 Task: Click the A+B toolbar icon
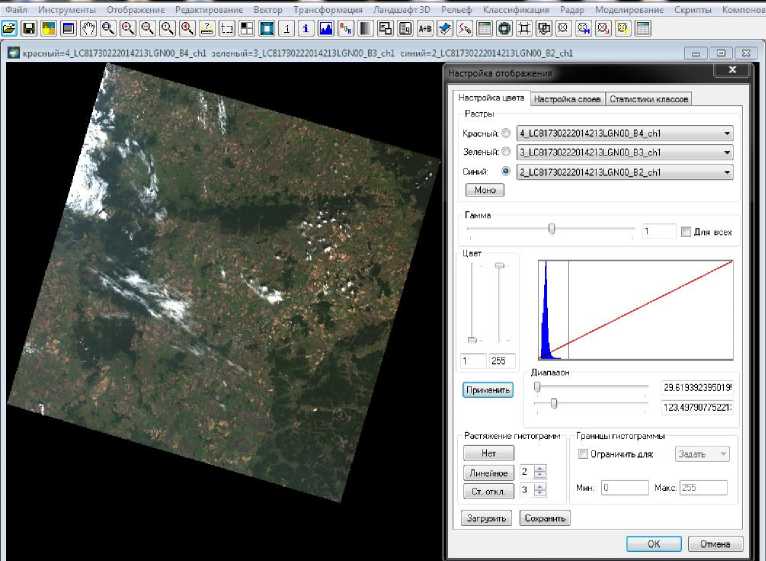425,28
